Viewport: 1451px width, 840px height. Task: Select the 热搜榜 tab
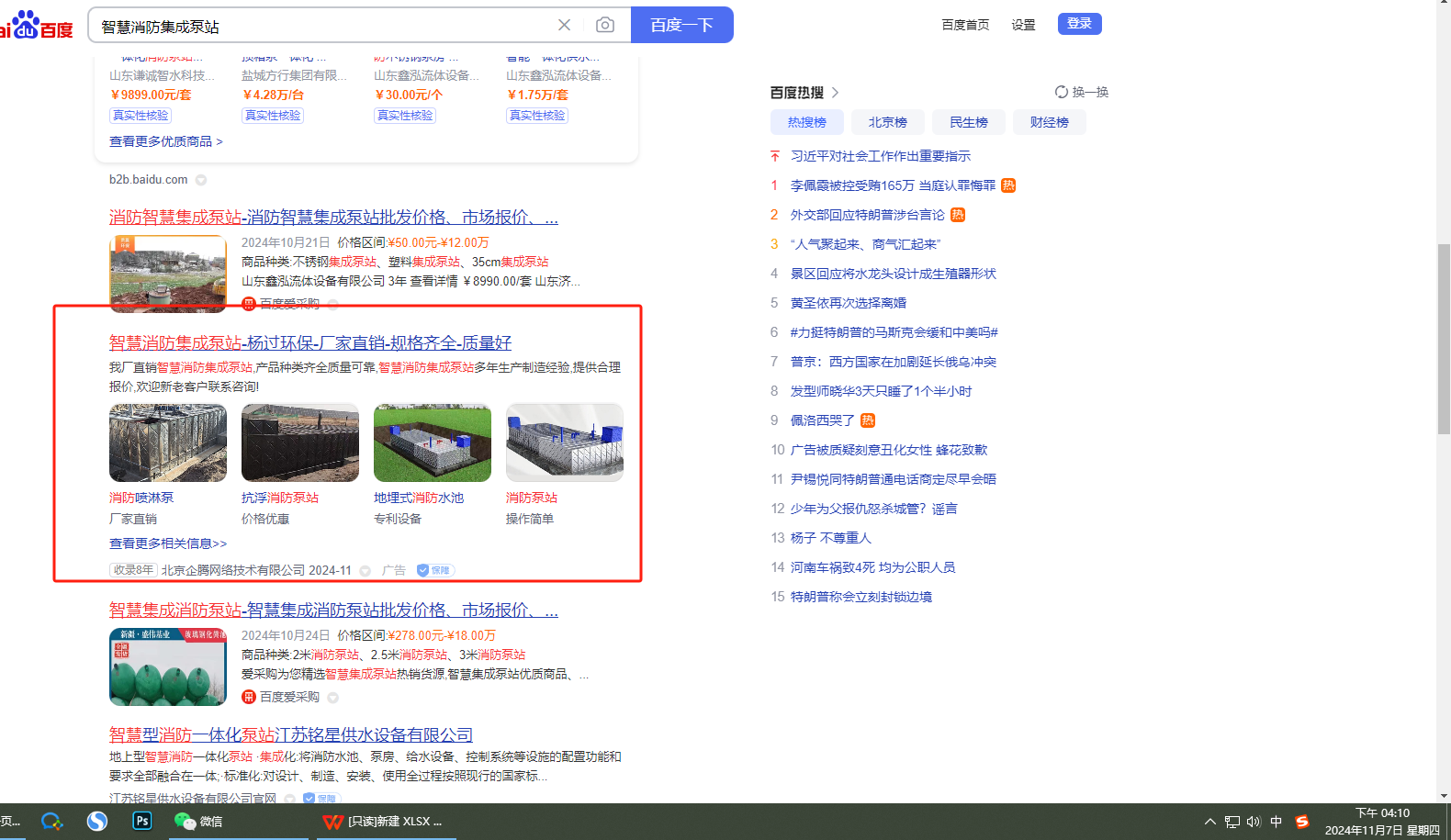pyautogui.click(x=807, y=122)
